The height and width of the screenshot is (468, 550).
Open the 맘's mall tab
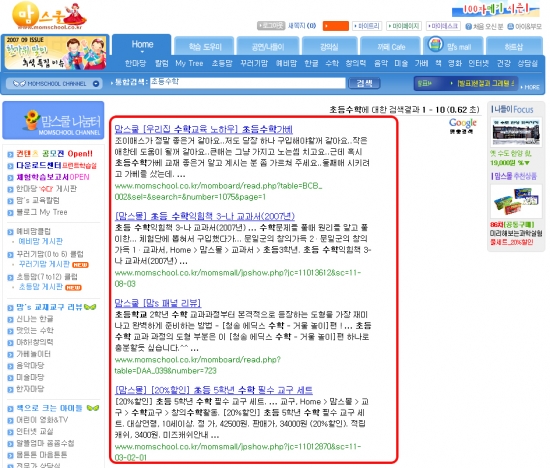(459, 47)
